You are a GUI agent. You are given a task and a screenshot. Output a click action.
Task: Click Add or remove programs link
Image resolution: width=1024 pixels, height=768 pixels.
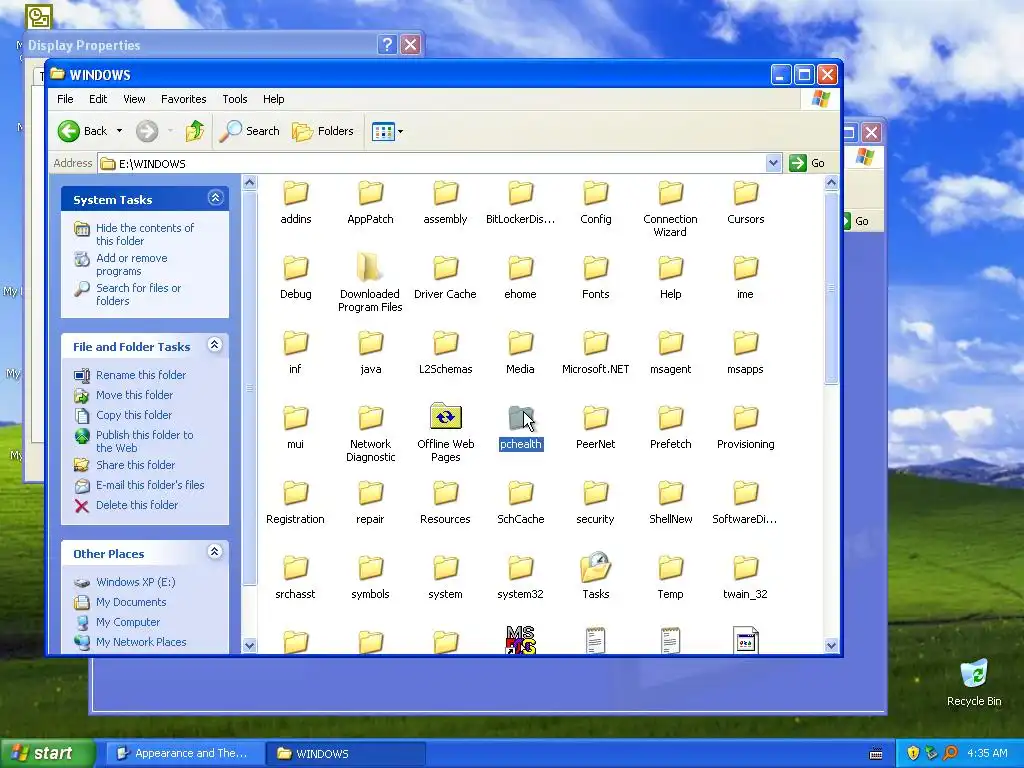tap(131, 264)
